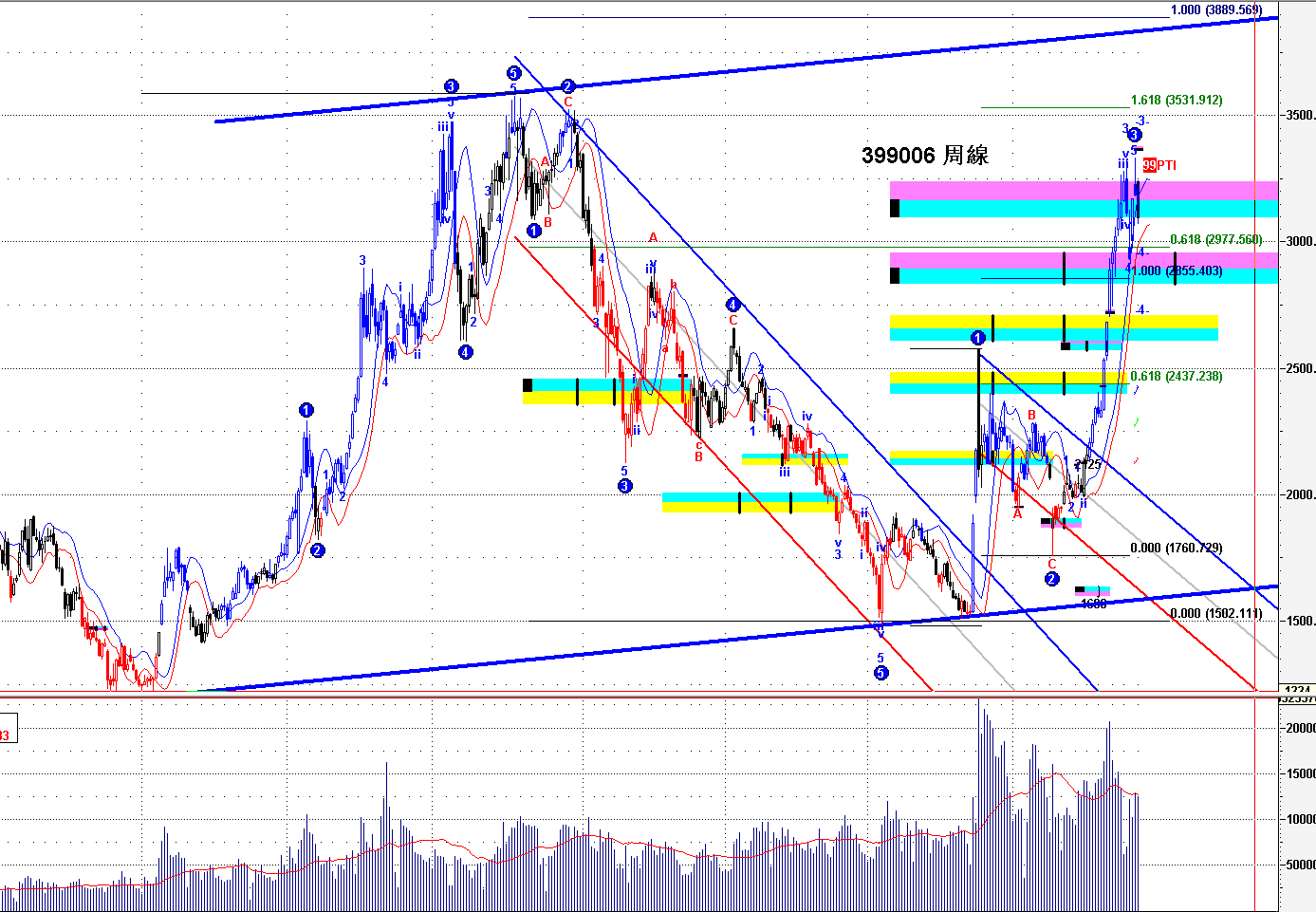Click the 0.000 (1760.729) base level label

(x=1177, y=548)
